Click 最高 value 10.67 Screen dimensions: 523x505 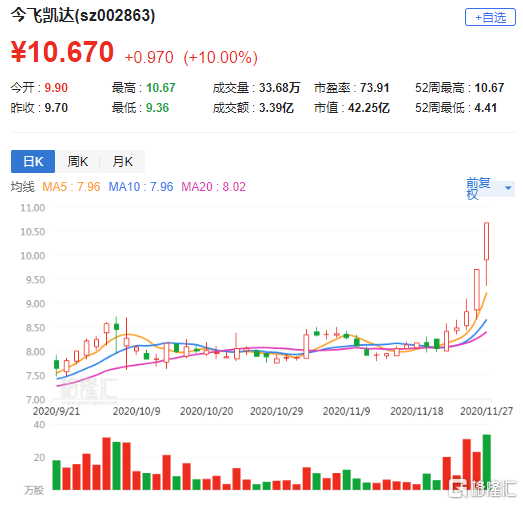click(x=160, y=88)
